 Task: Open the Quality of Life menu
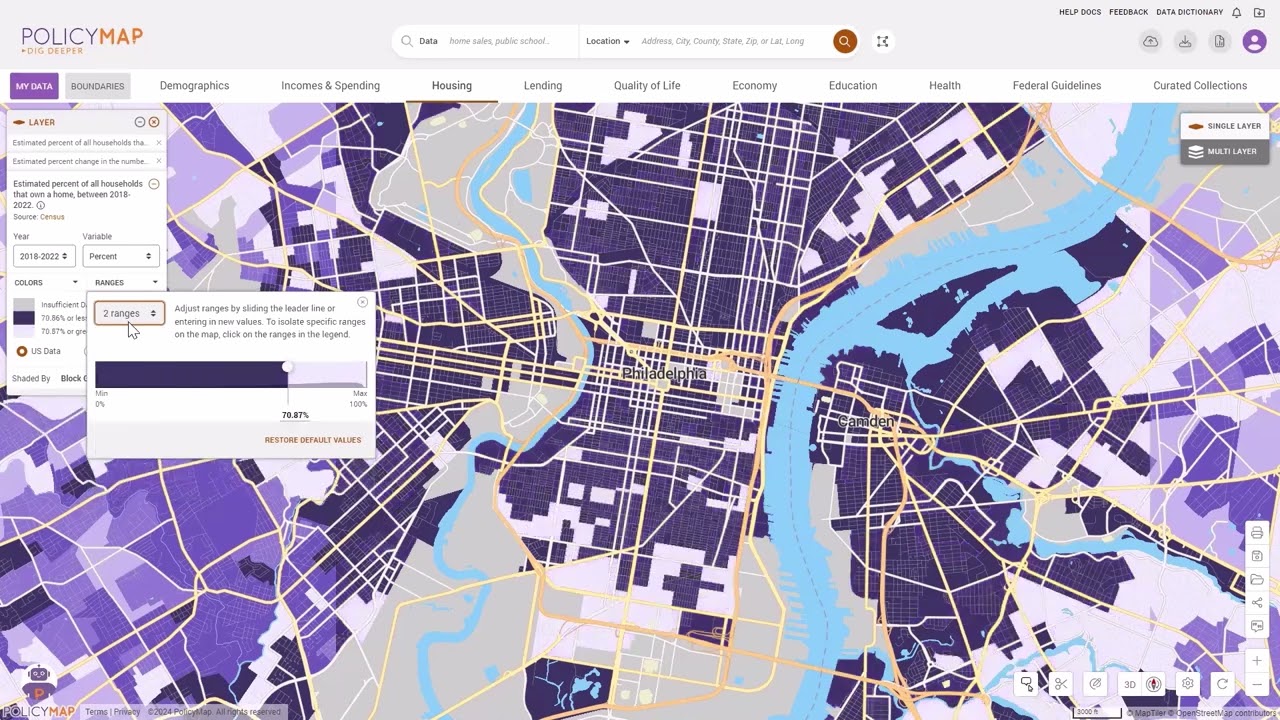pyautogui.click(x=647, y=86)
